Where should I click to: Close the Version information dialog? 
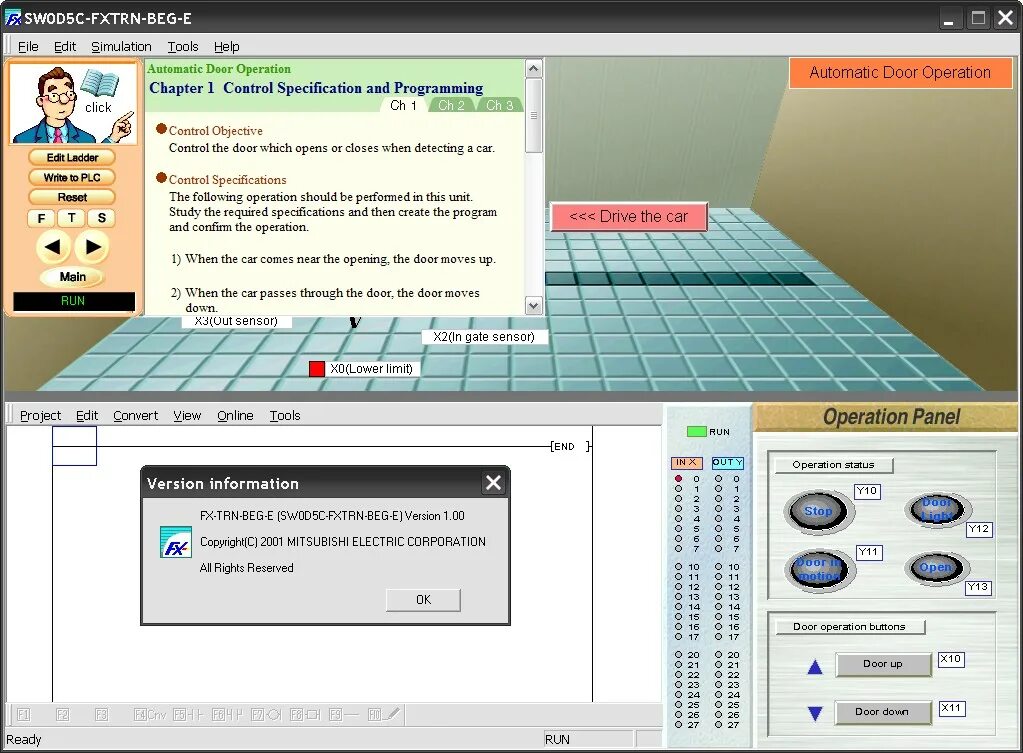[493, 483]
